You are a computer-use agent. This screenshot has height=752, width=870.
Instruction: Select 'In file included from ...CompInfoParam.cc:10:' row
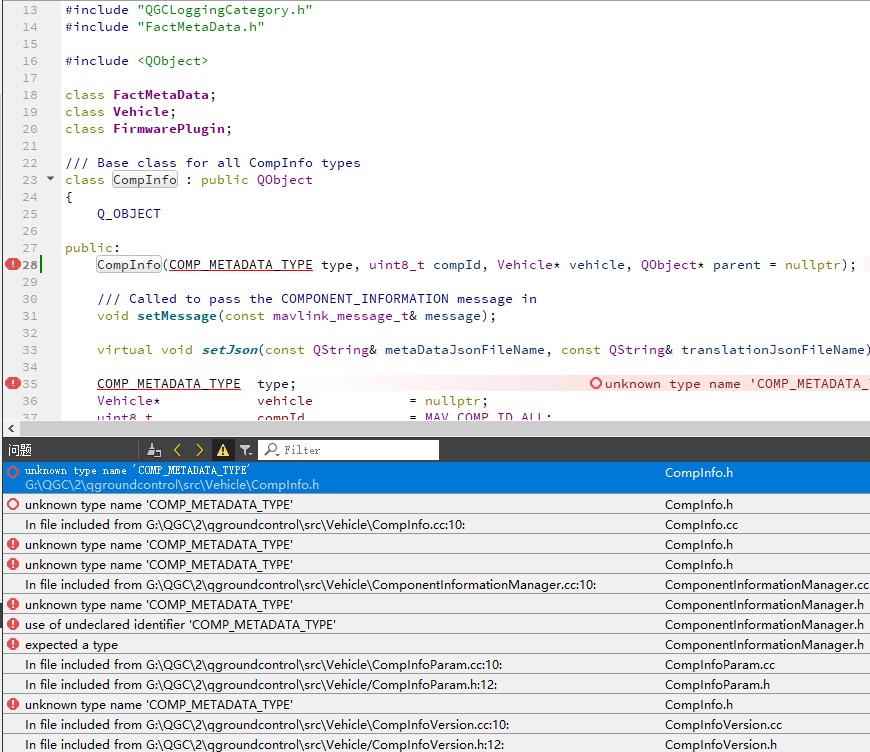(436, 664)
